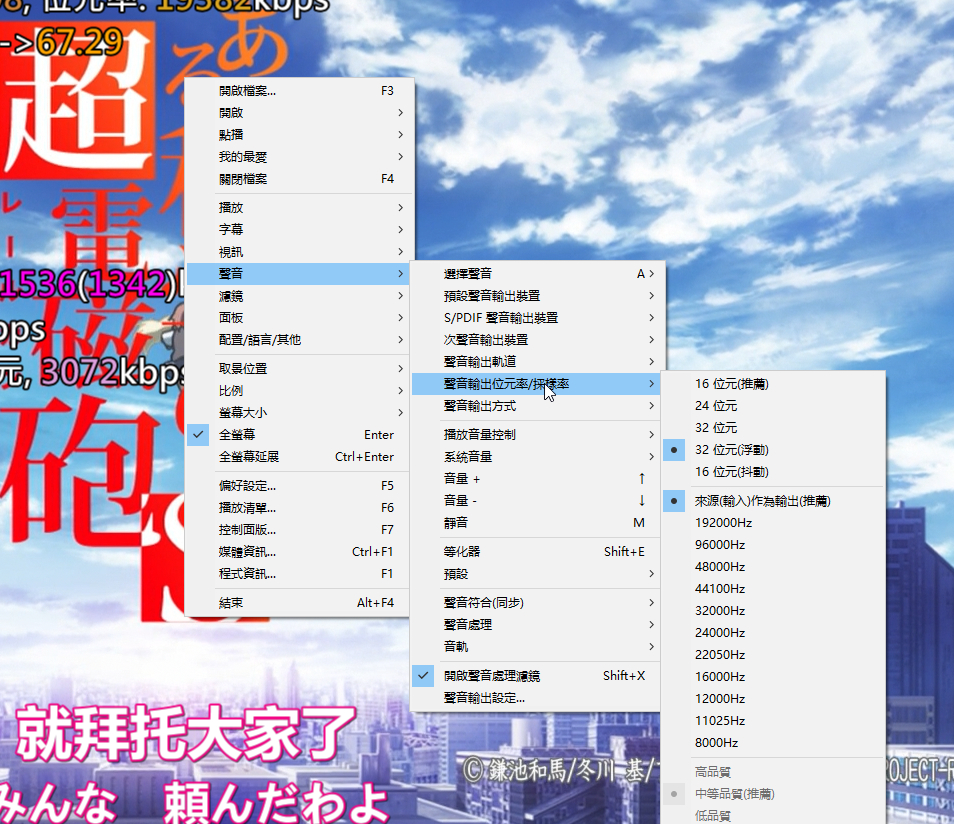This screenshot has width=954, height=824.
Task: Open the 次聲音輸出裝置 submenu
Action: click(537, 340)
